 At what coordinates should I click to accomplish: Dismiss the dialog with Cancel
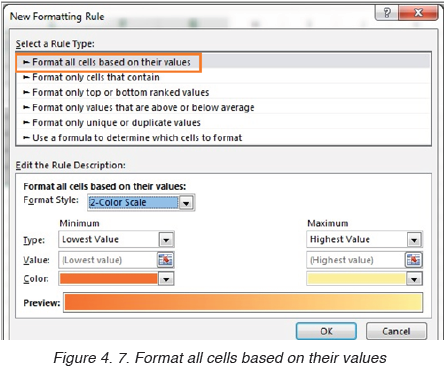tap(396, 331)
